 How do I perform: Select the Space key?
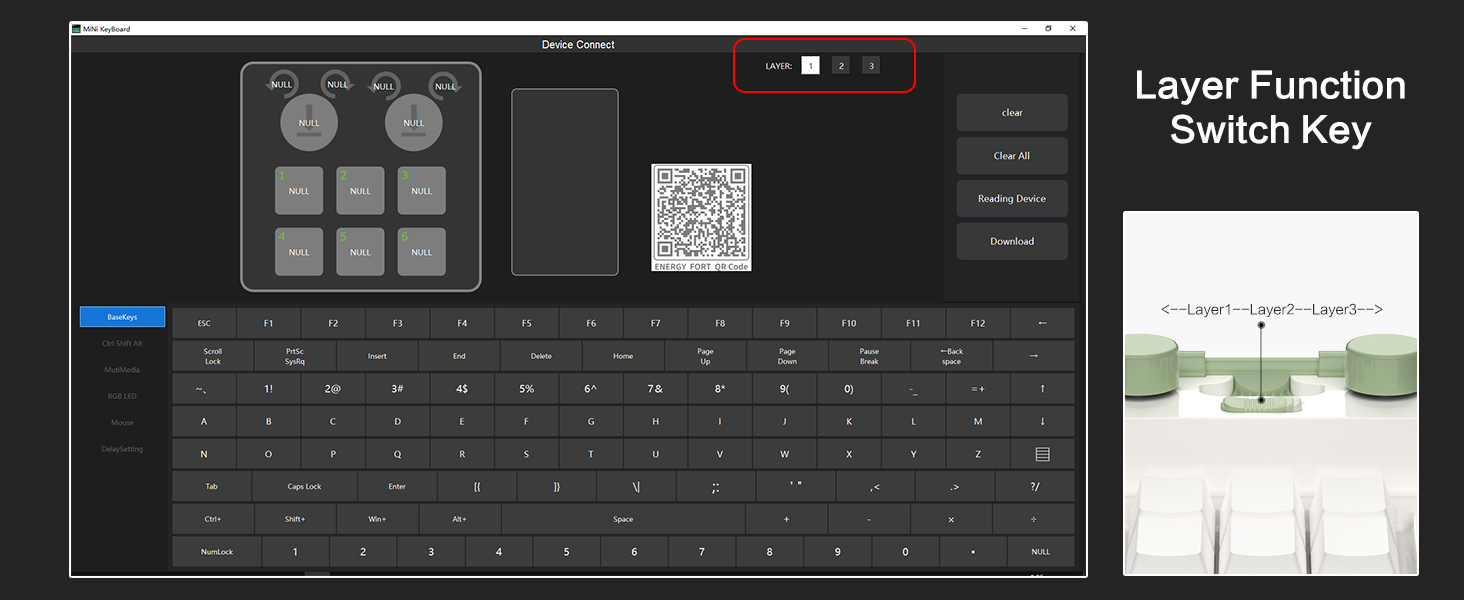click(x=623, y=519)
